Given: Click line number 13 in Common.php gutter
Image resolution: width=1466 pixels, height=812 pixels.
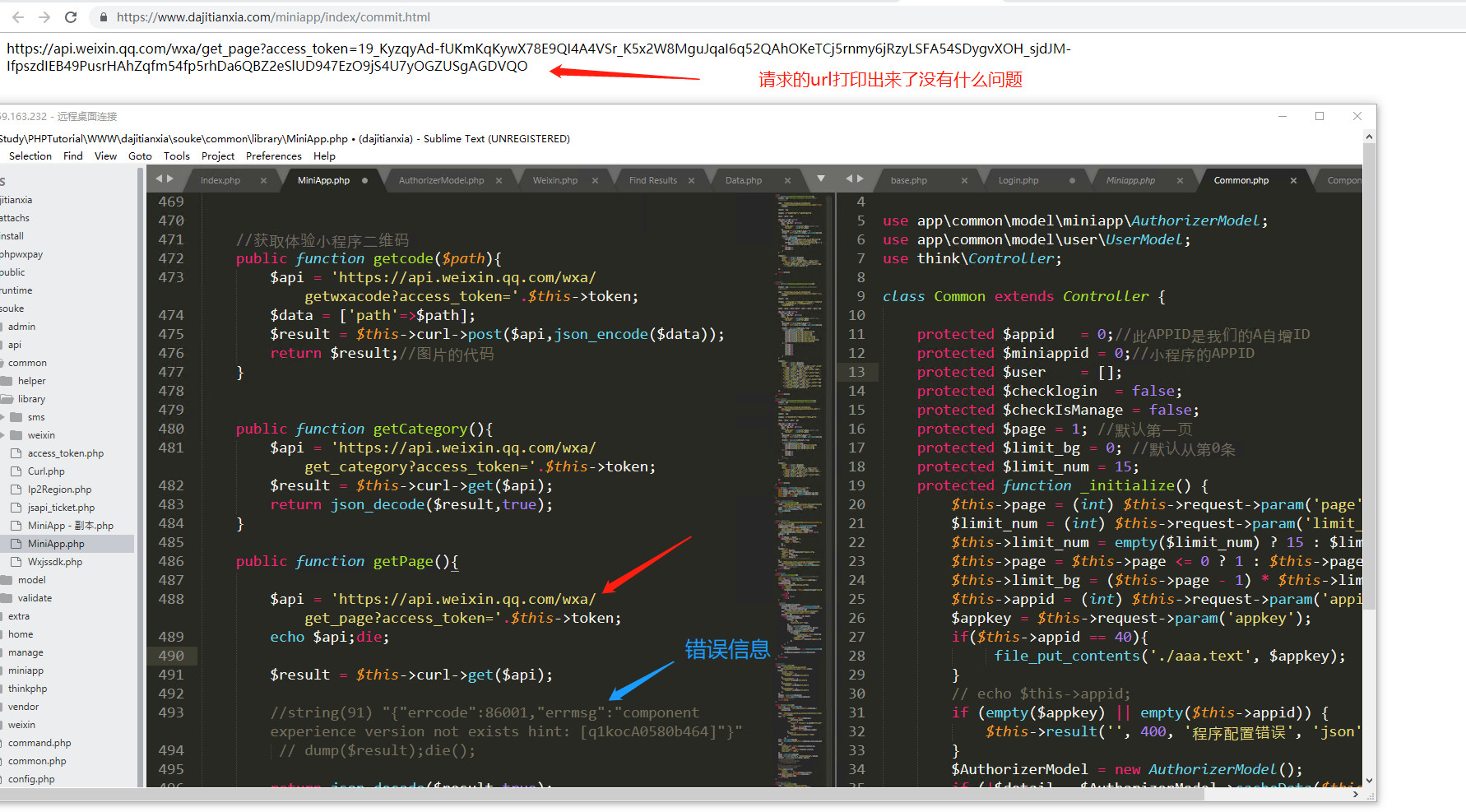Looking at the screenshot, I should 856,372.
